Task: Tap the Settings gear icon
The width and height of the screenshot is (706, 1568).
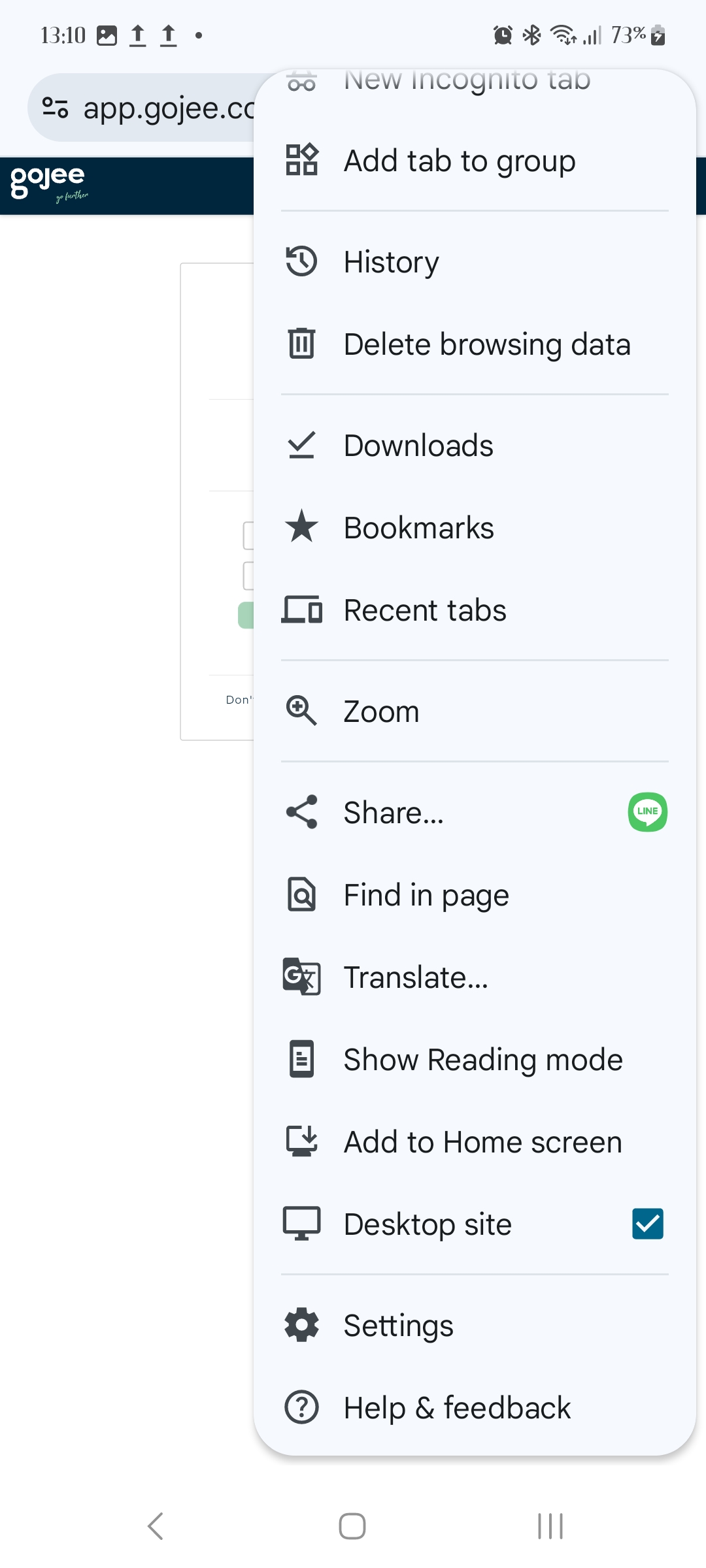Action: (301, 1325)
